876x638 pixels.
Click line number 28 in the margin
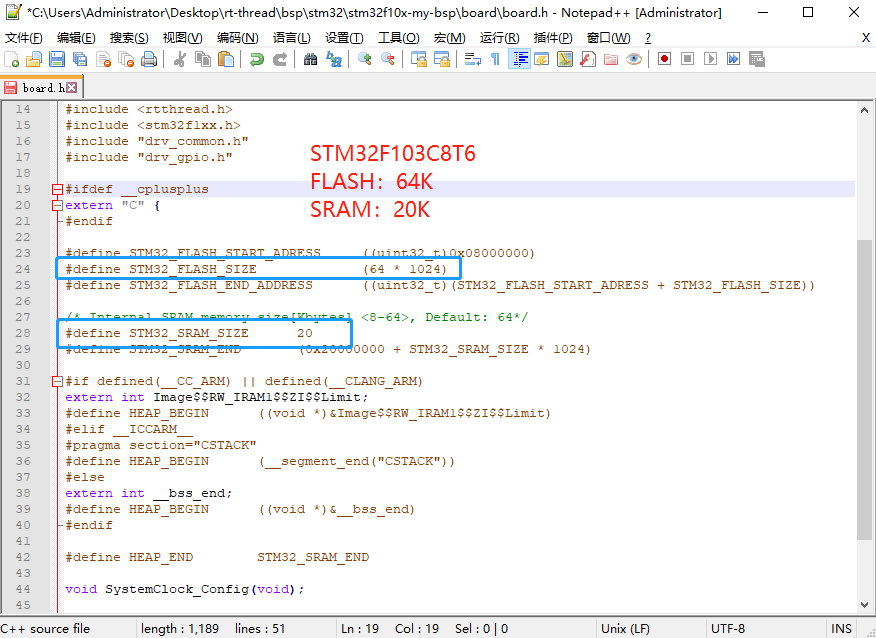(x=23, y=333)
